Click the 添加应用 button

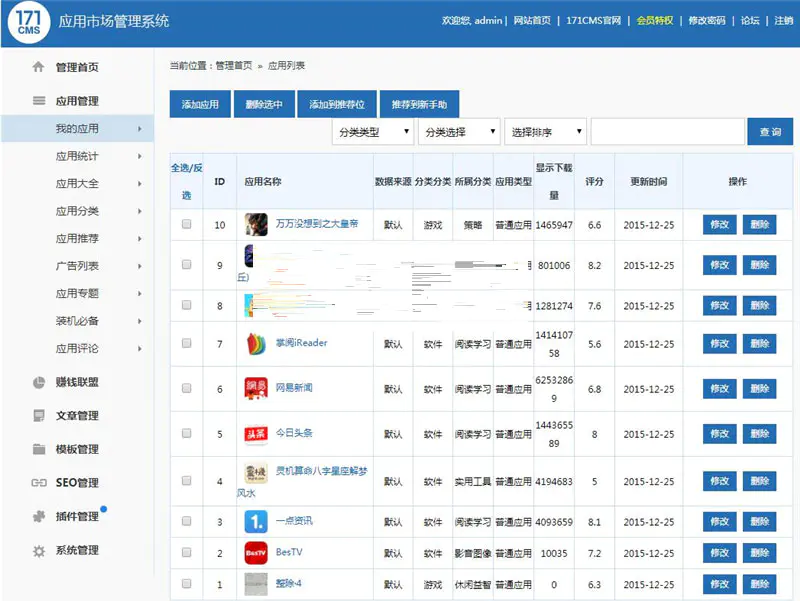(x=198, y=103)
